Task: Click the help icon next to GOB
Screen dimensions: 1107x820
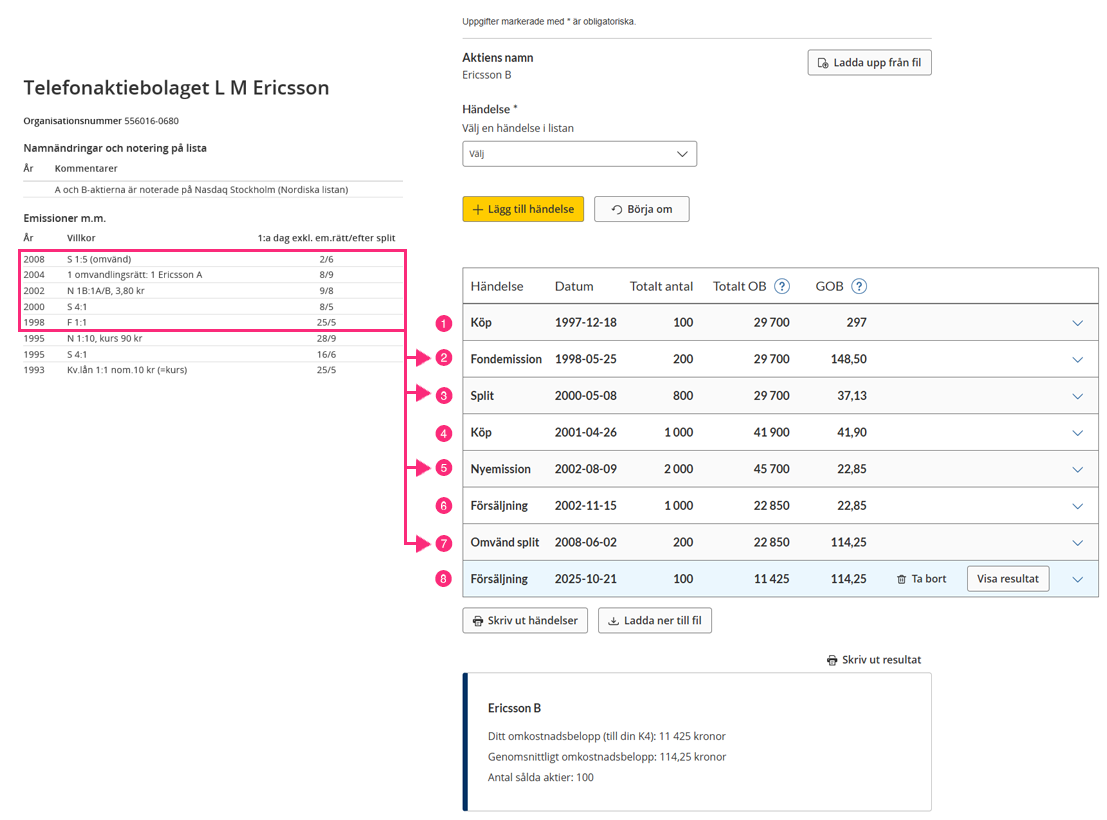Action: click(858, 286)
